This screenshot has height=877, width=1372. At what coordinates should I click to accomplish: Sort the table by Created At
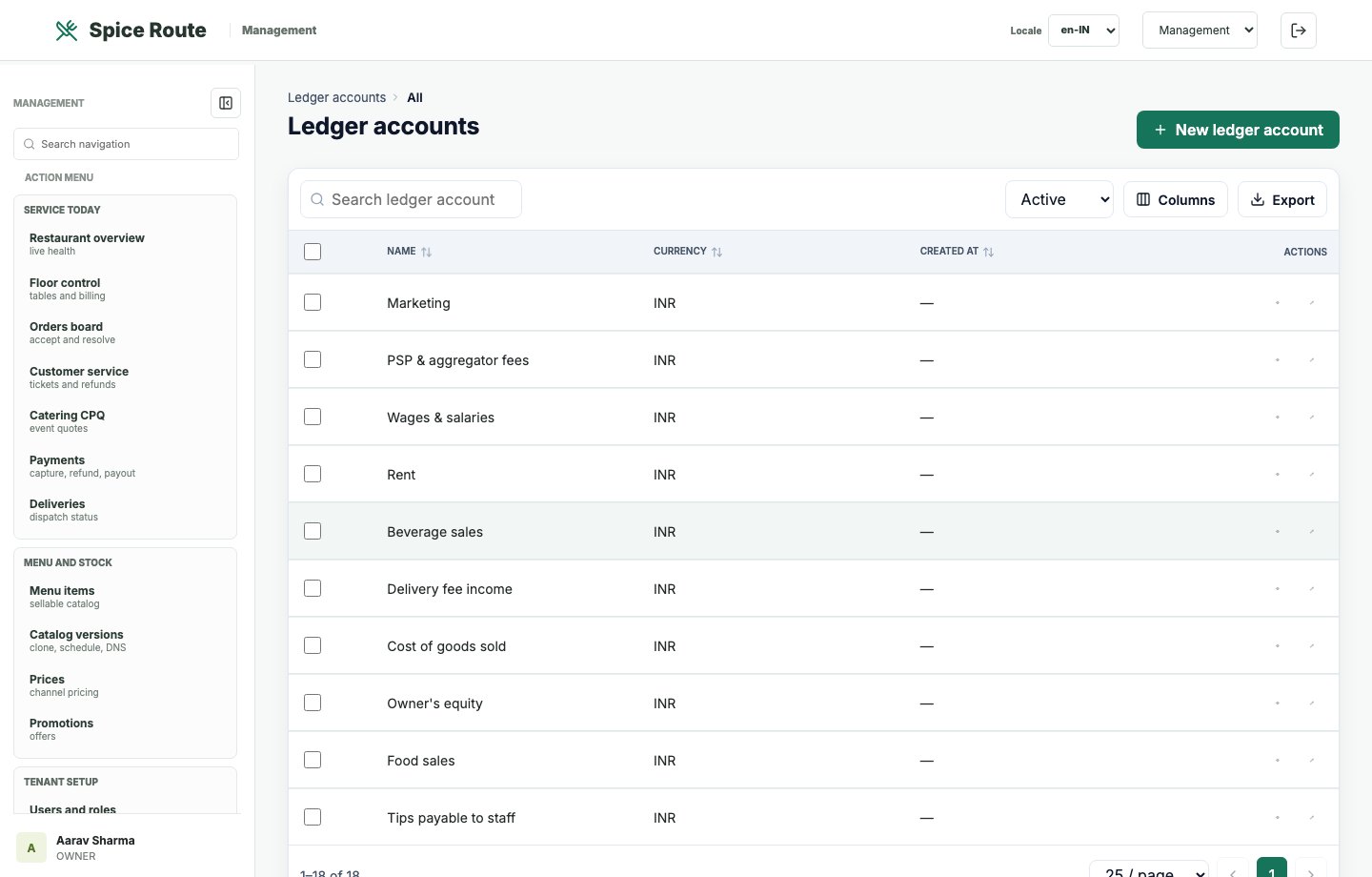957,252
